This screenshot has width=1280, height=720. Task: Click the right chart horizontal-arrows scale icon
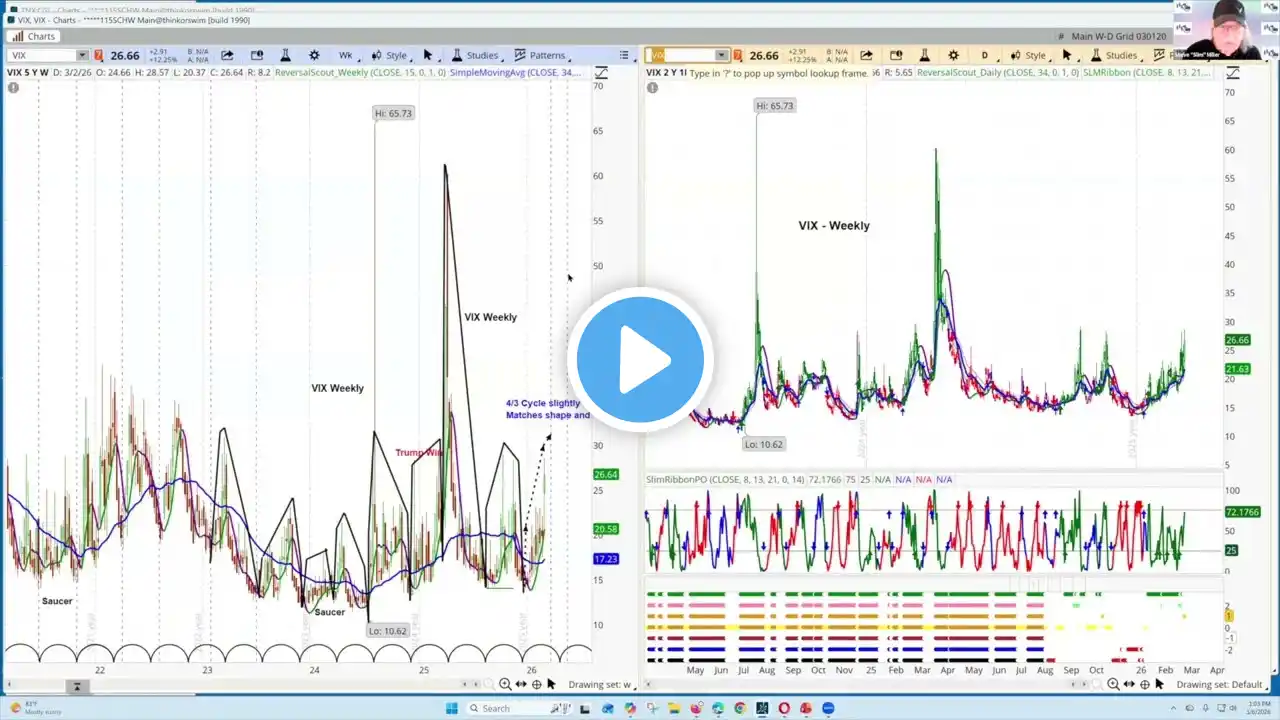click(x=1129, y=684)
